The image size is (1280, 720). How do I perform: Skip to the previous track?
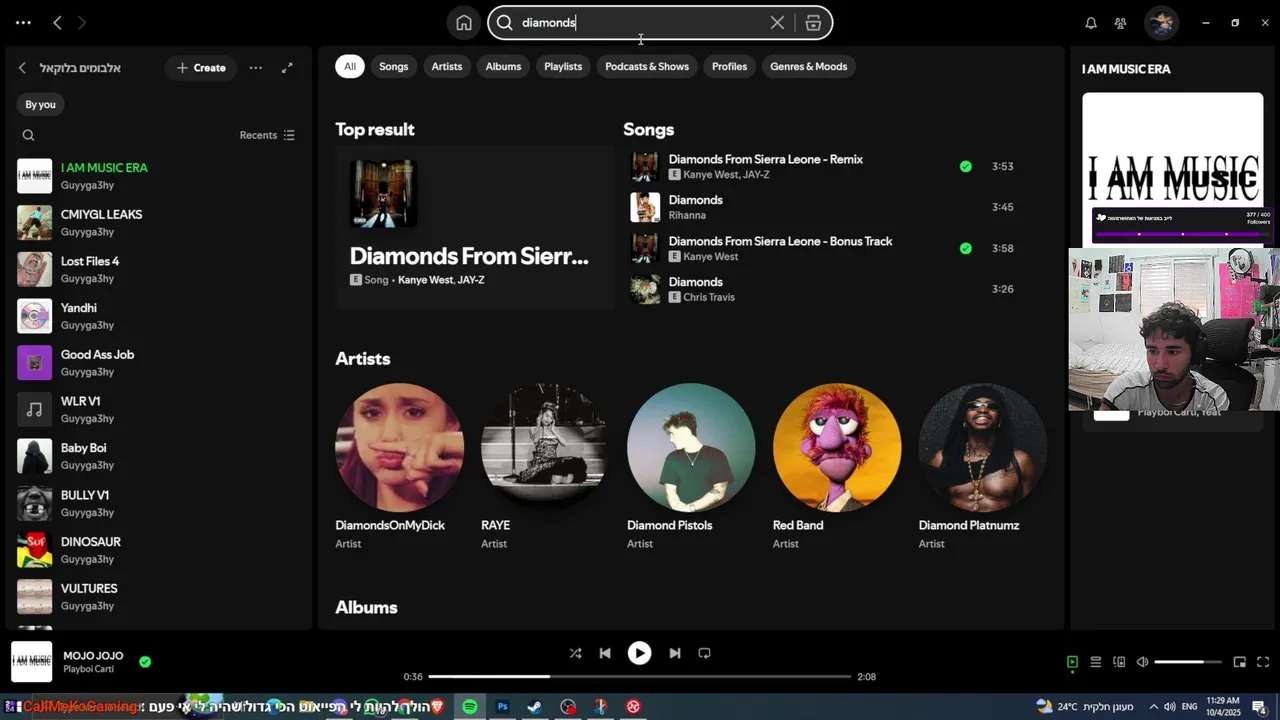(605, 653)
